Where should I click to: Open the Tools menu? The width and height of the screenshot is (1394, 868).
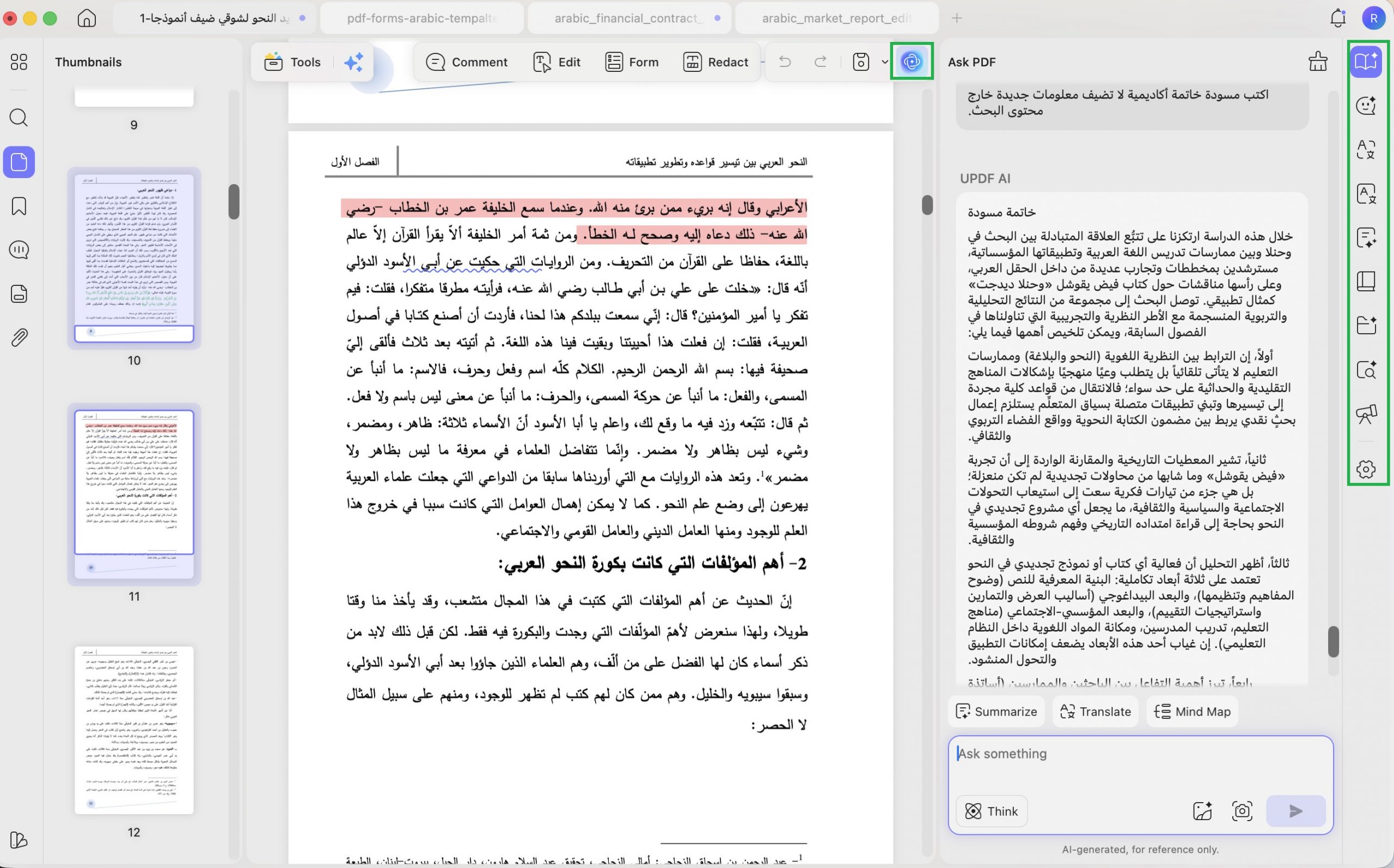(293, 62)
